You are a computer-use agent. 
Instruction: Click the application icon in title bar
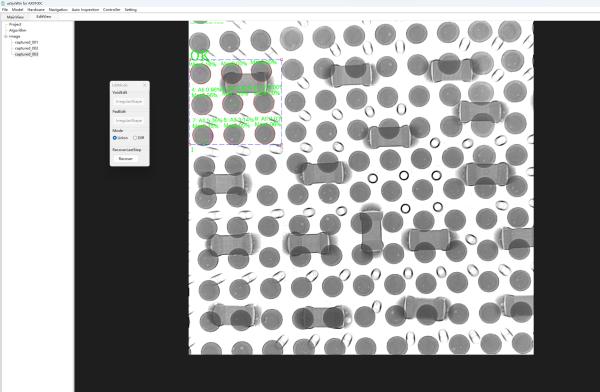click(3, 3)
